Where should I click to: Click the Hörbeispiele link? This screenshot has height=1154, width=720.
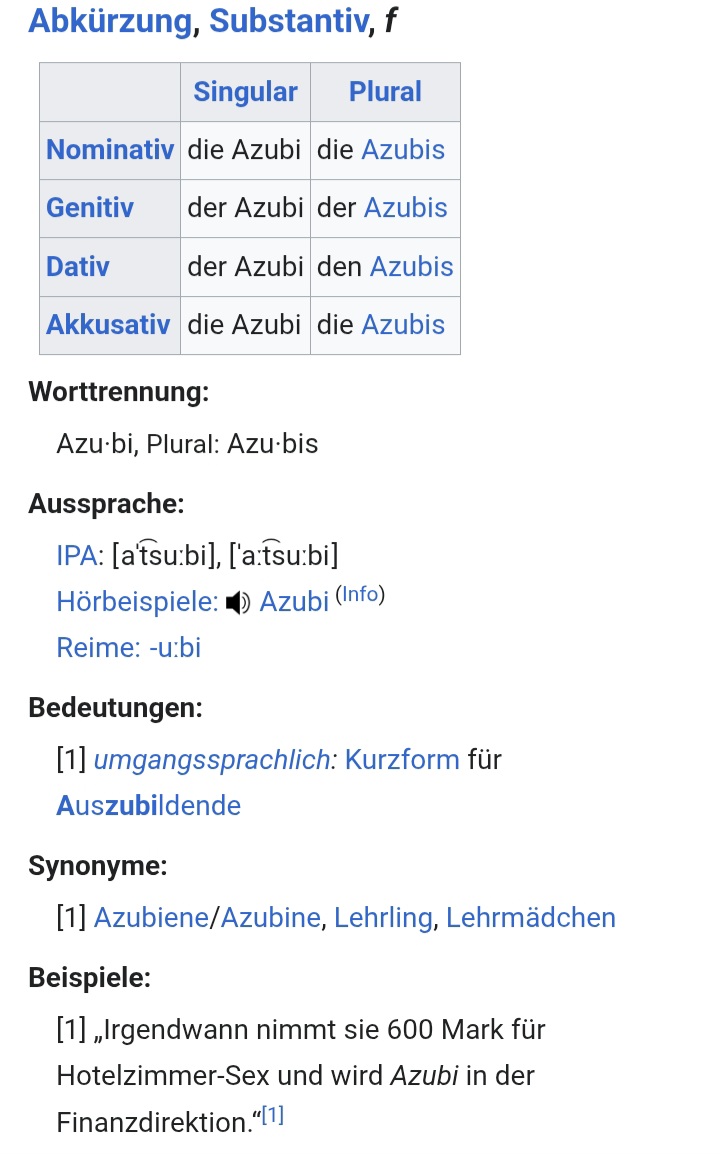click(137, 602)
